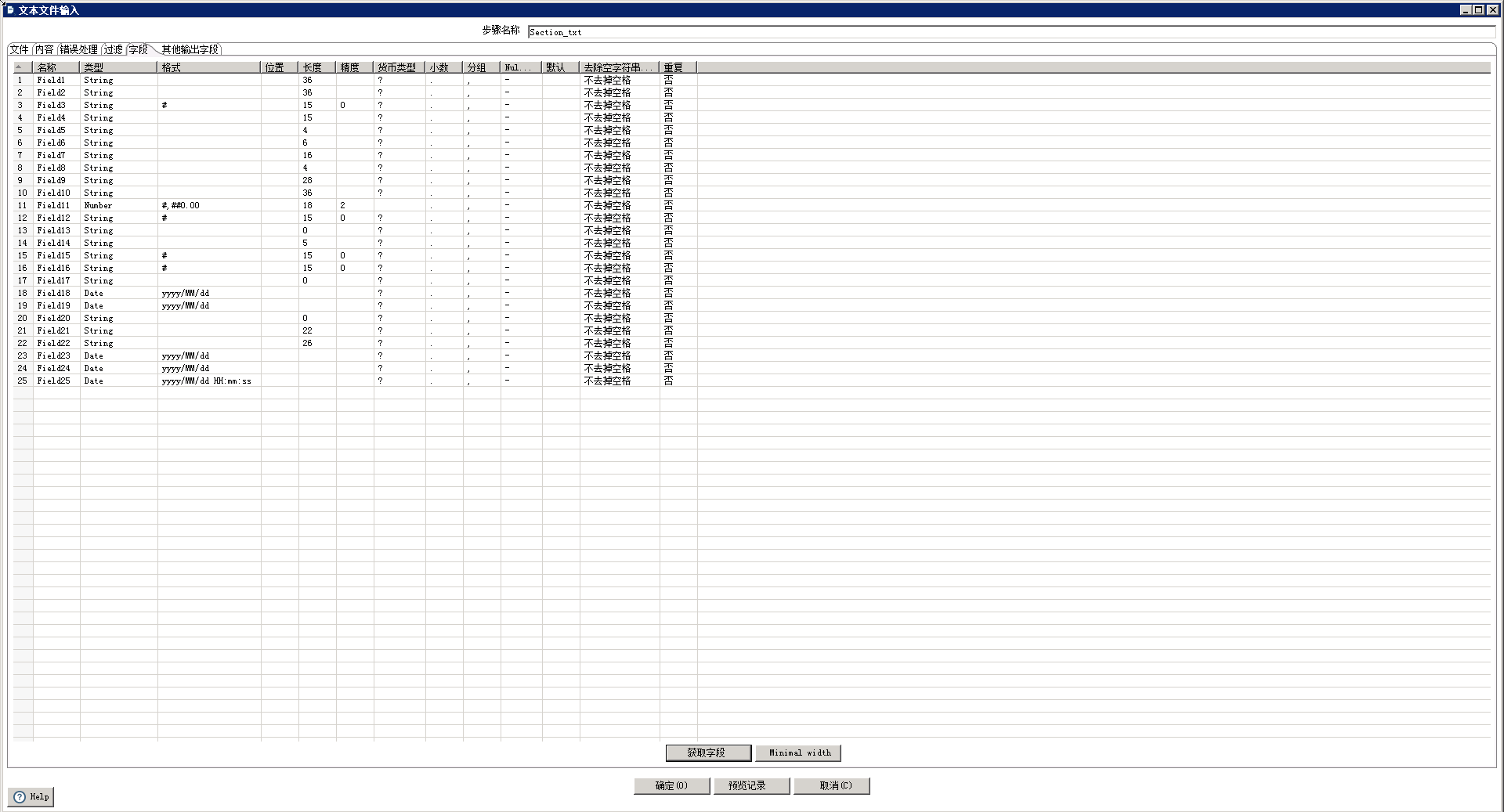
Task: Click the # format cell of Field12
Action: coord(209,218)
